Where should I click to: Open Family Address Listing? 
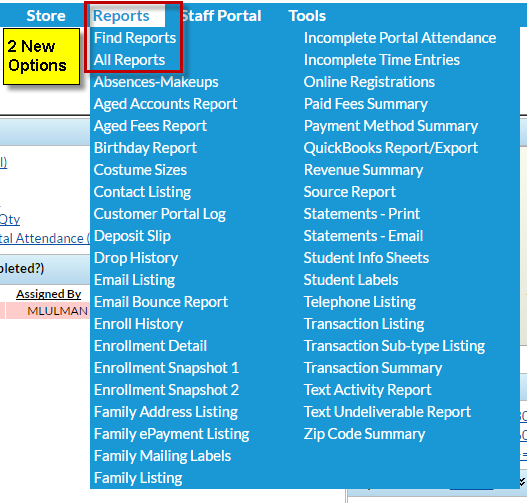point(166,412)
